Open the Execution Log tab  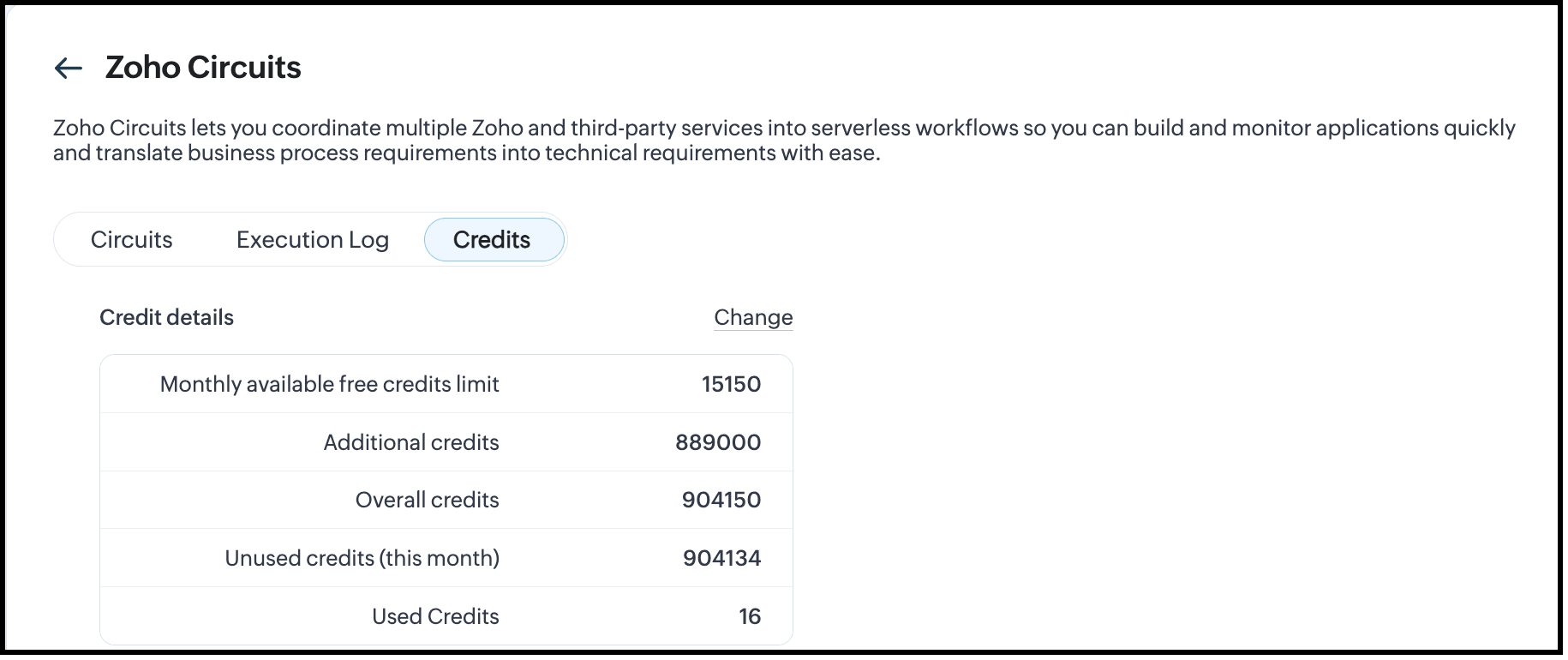(312, 240)
